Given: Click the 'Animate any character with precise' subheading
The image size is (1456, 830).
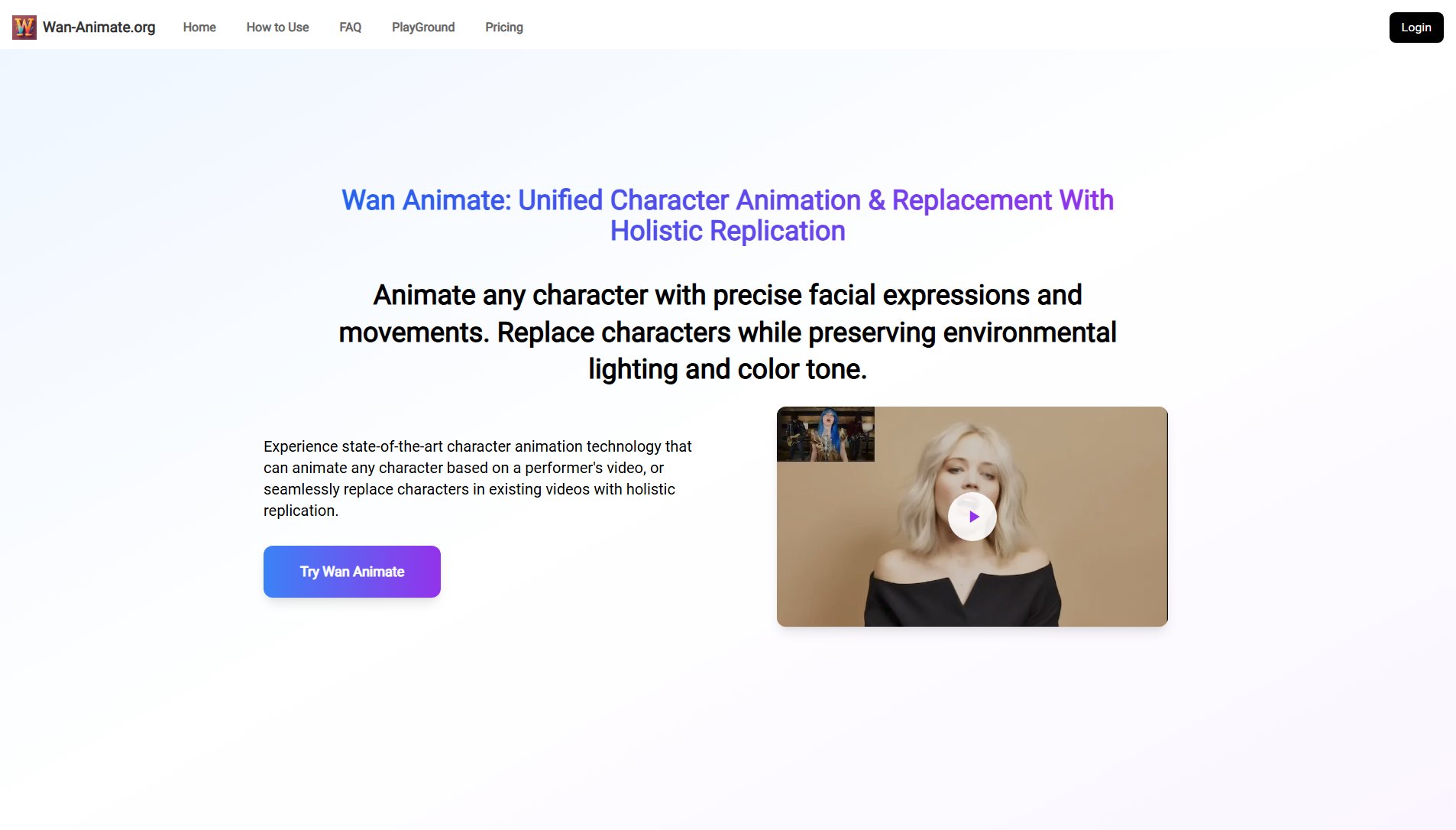Looking at the screenshot, I should 727,332.
